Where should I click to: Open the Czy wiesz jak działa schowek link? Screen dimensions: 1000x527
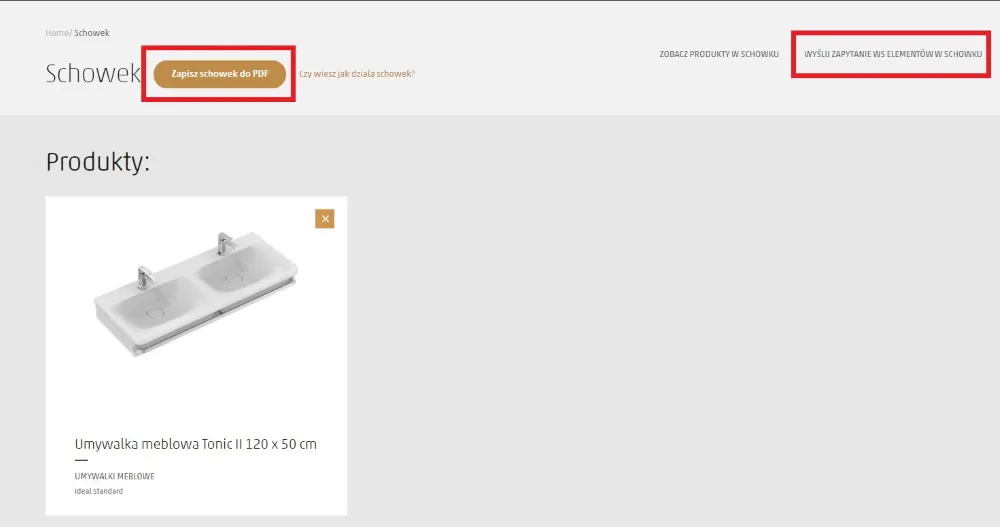click(357, 74)
